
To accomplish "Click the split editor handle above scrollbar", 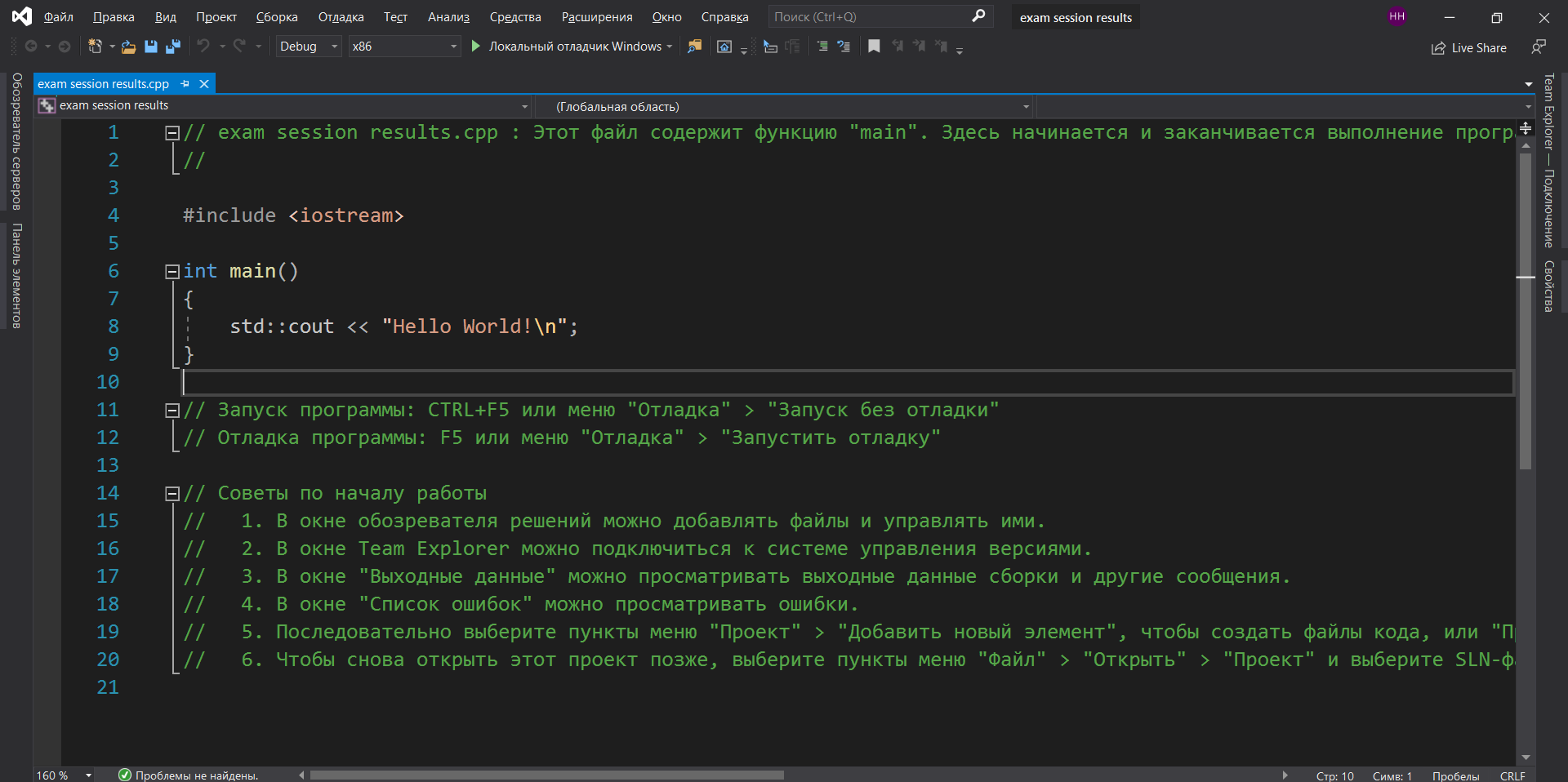I will tap(1526, 128).
